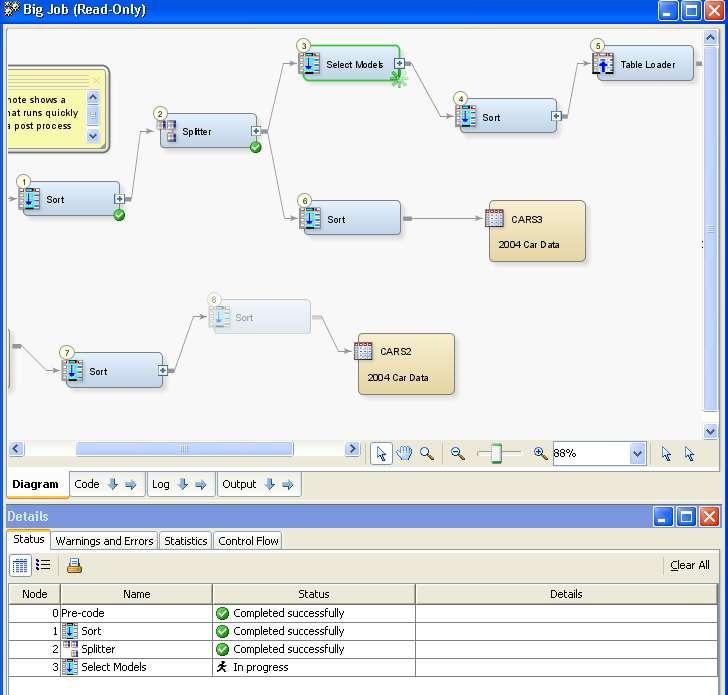The image size is (728, 695).
Task: Expand the Sort node 1 plus box
Action: 119,199
